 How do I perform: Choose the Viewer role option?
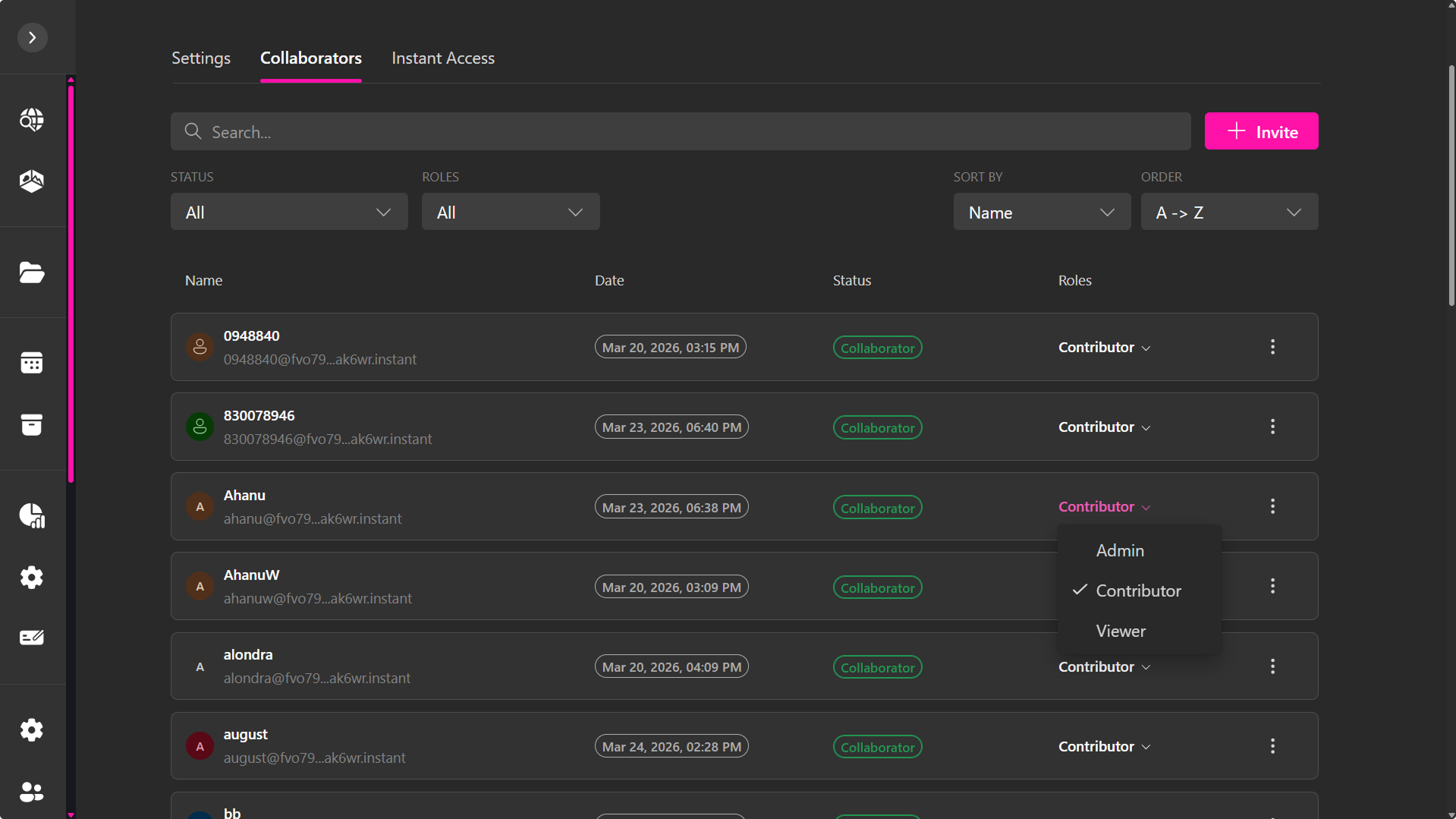(x=1121, y=631)
